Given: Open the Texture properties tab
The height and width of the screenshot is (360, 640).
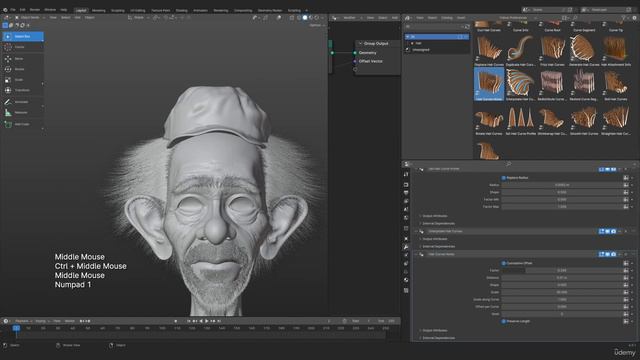Looking at the screenshot, I should 406,291.
